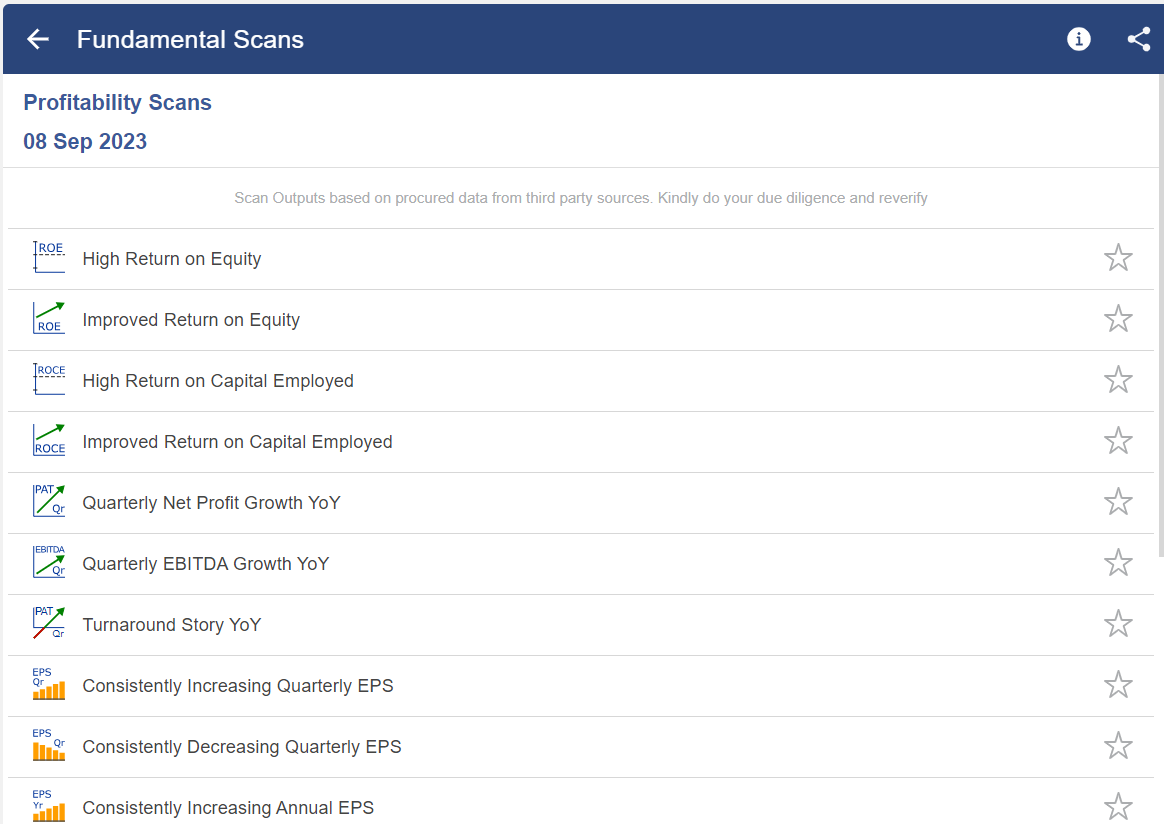Viewport: 1164px width, 824px height.
Task: Click the Profitability Scans heading
Action: coord(117,102)
